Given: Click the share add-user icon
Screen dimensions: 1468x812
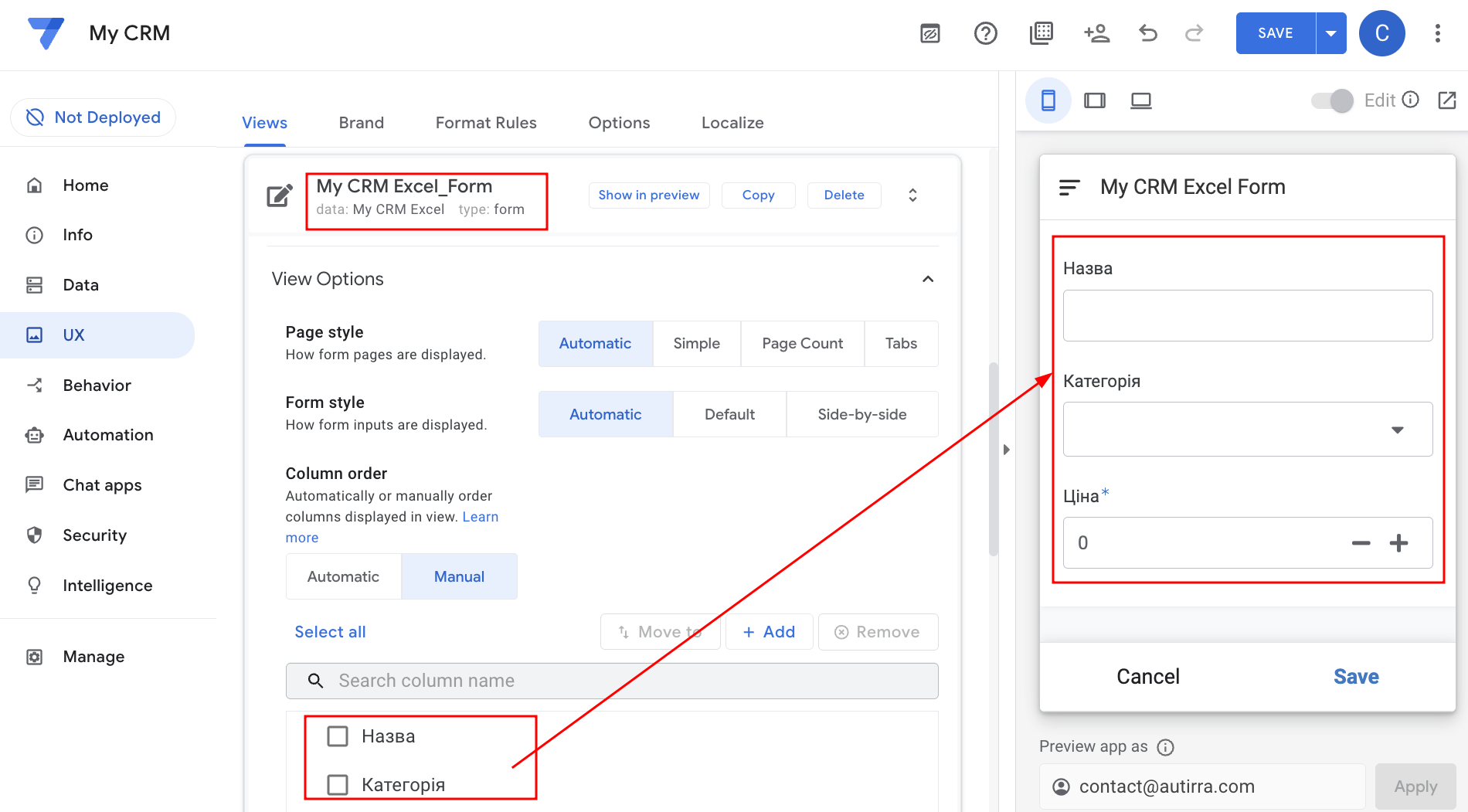Looking at the screenshot, I should 1096,33.
